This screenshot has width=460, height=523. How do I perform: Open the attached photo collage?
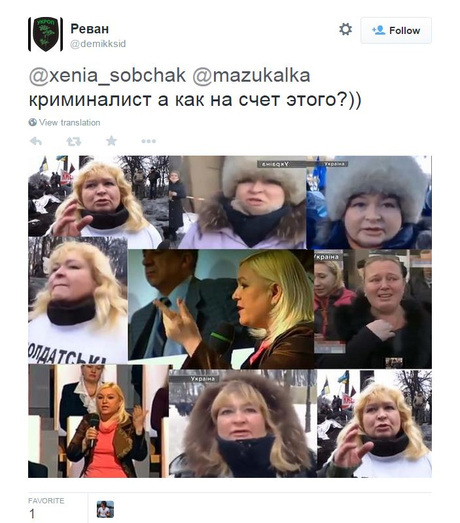[230, 317]
